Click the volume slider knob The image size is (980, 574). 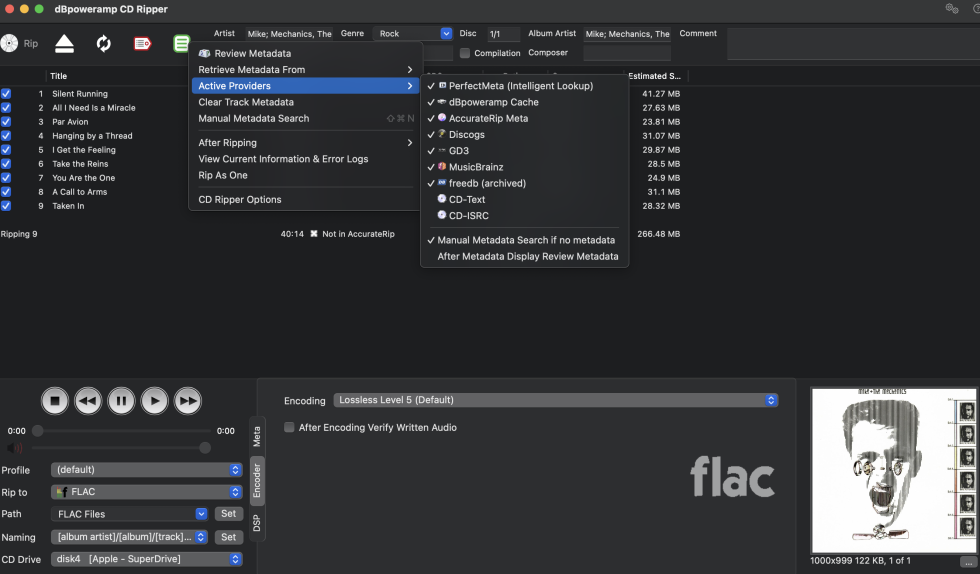coord(204,448)
